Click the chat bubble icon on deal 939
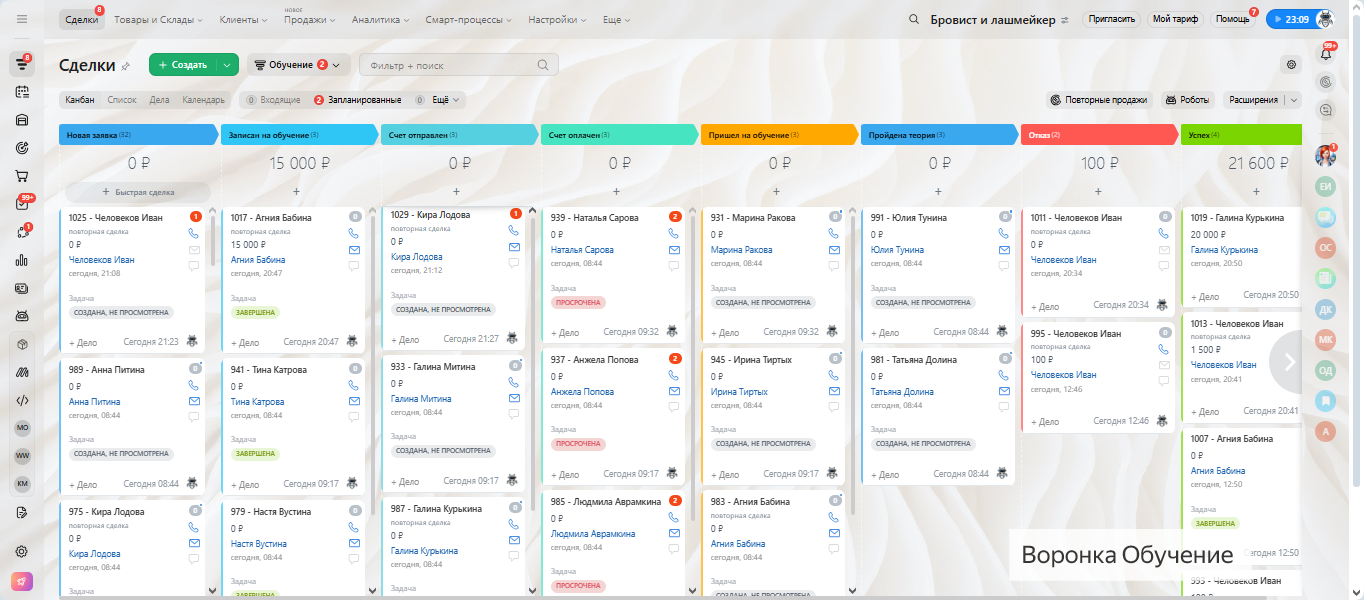 tap(674, 264)
